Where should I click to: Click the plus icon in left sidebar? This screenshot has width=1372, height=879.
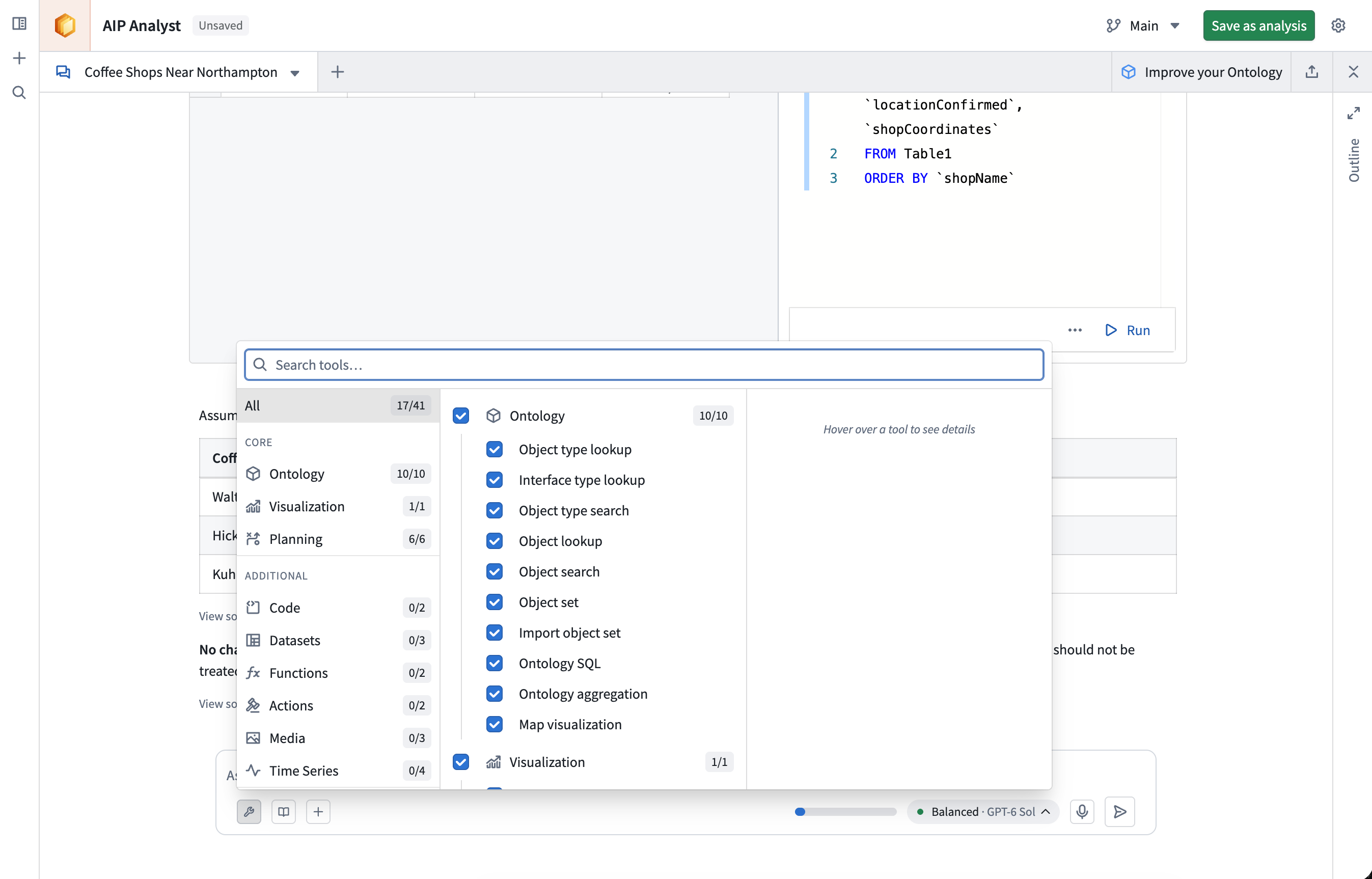click(19, 58)
